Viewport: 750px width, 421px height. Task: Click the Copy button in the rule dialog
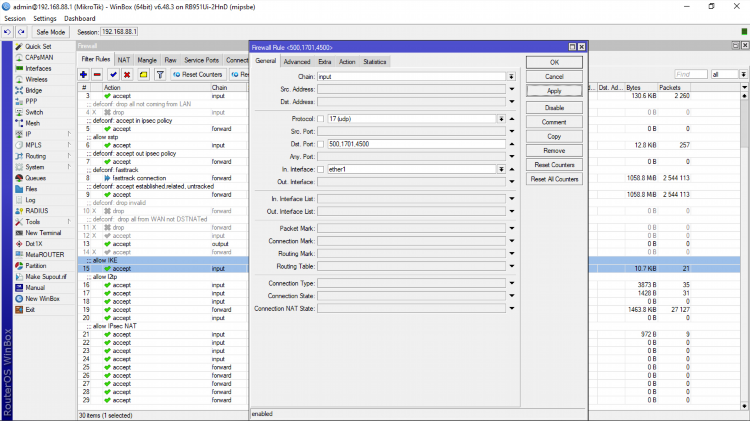tap(554, 136)
